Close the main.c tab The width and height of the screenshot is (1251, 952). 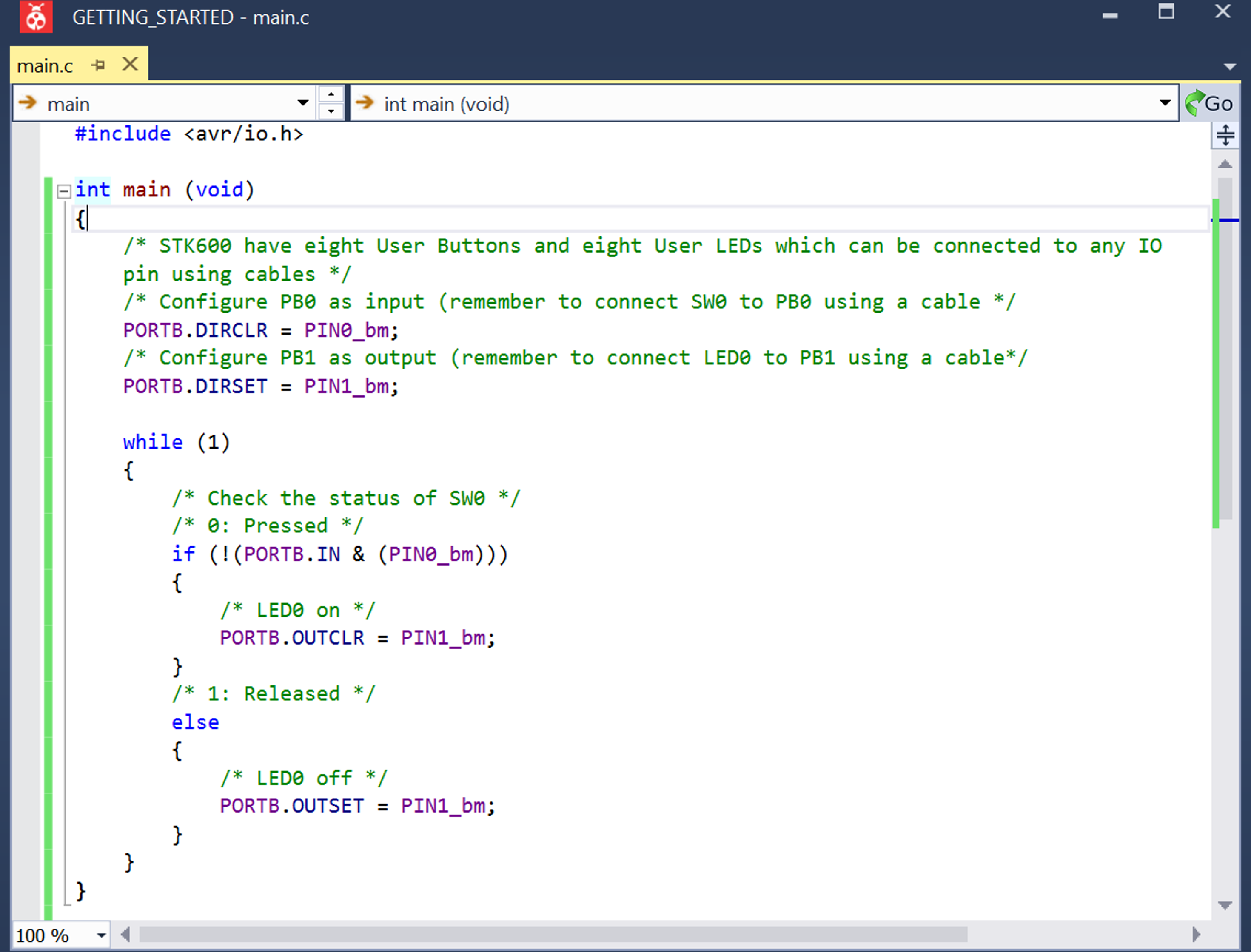click(x=130, y=64)
